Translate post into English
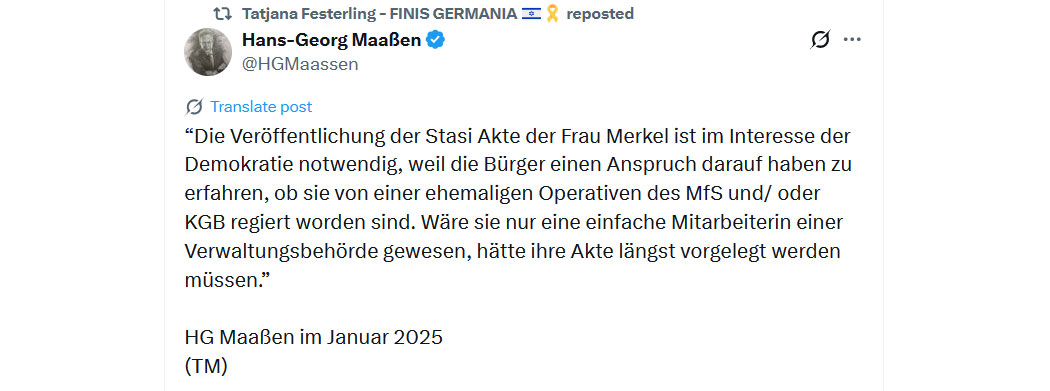The image size is (1050, 391). (x=261, y=106)
